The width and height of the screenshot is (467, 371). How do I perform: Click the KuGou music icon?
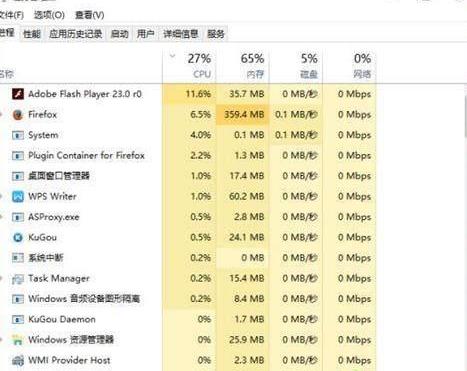18,238
